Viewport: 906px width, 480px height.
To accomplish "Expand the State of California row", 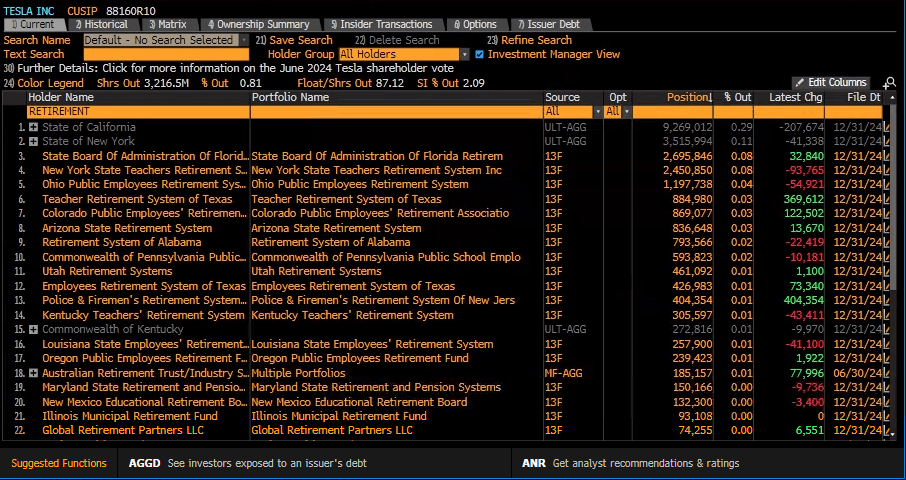I will (34, 127).
